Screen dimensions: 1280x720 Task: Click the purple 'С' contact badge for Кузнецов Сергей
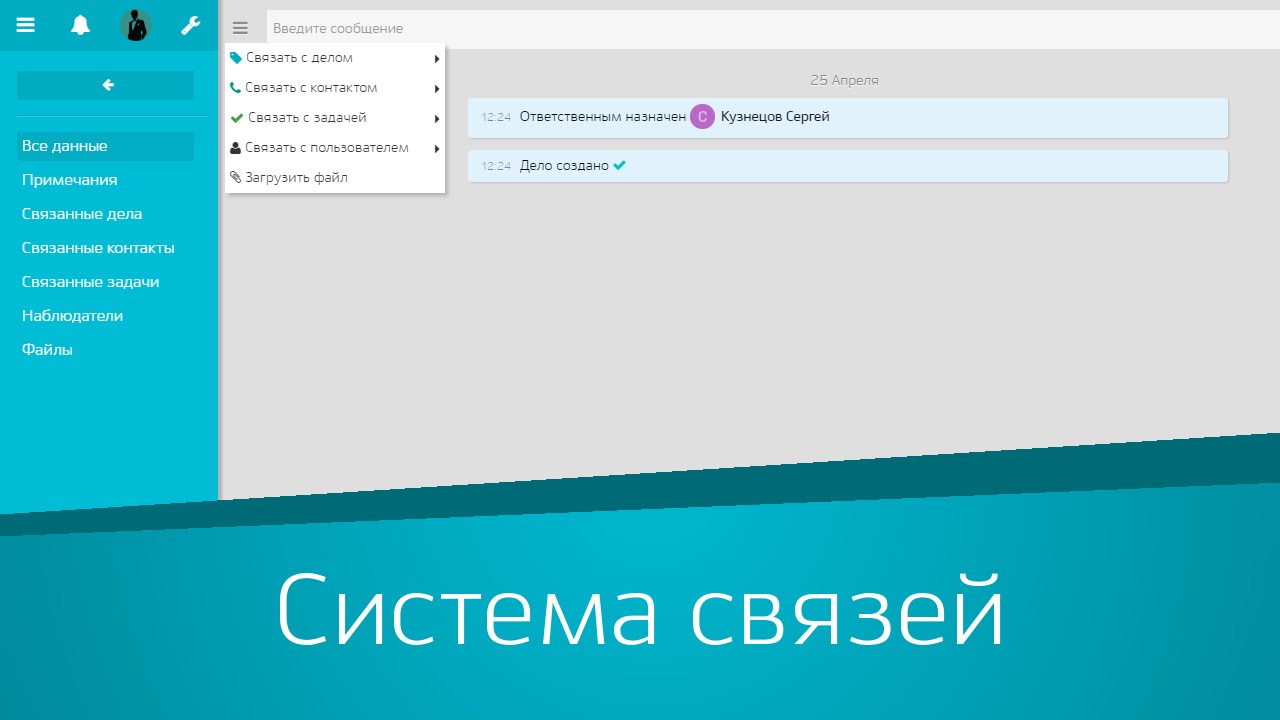click(702, 116)
